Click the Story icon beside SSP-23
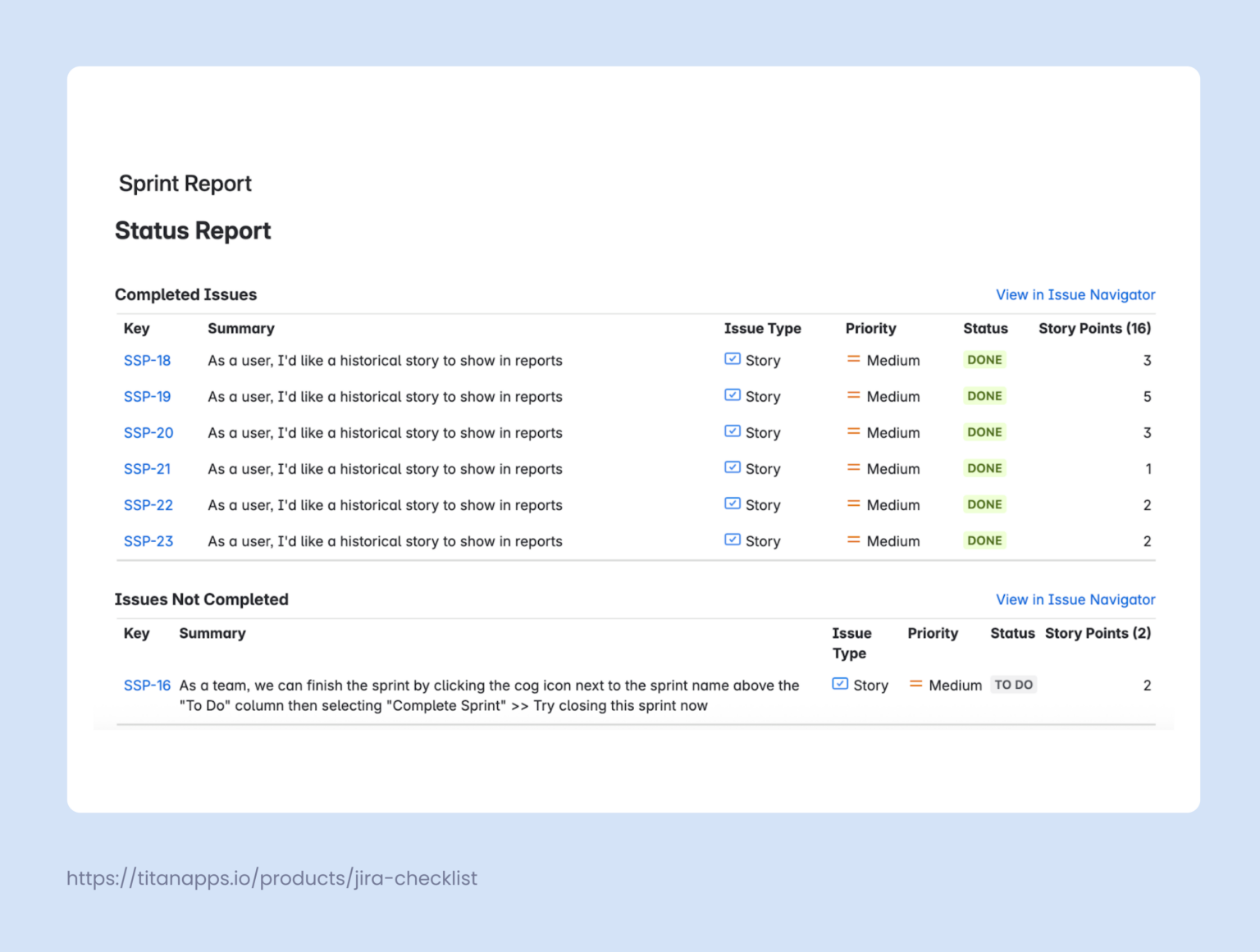This screenshot has height=952, width=1260. click(x=732, y=540)
